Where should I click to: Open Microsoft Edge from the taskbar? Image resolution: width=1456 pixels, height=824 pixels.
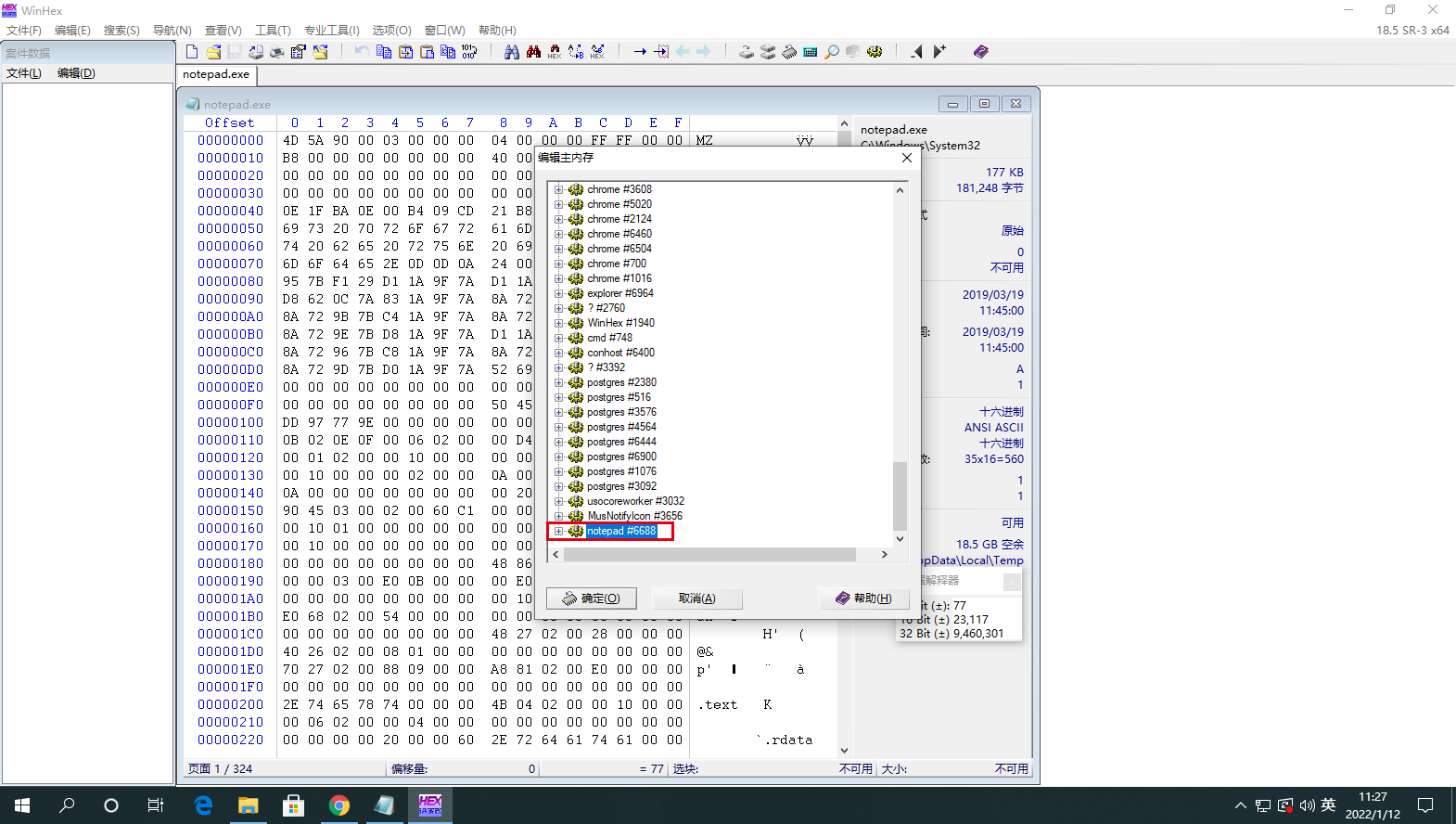[x=203, y=805]
